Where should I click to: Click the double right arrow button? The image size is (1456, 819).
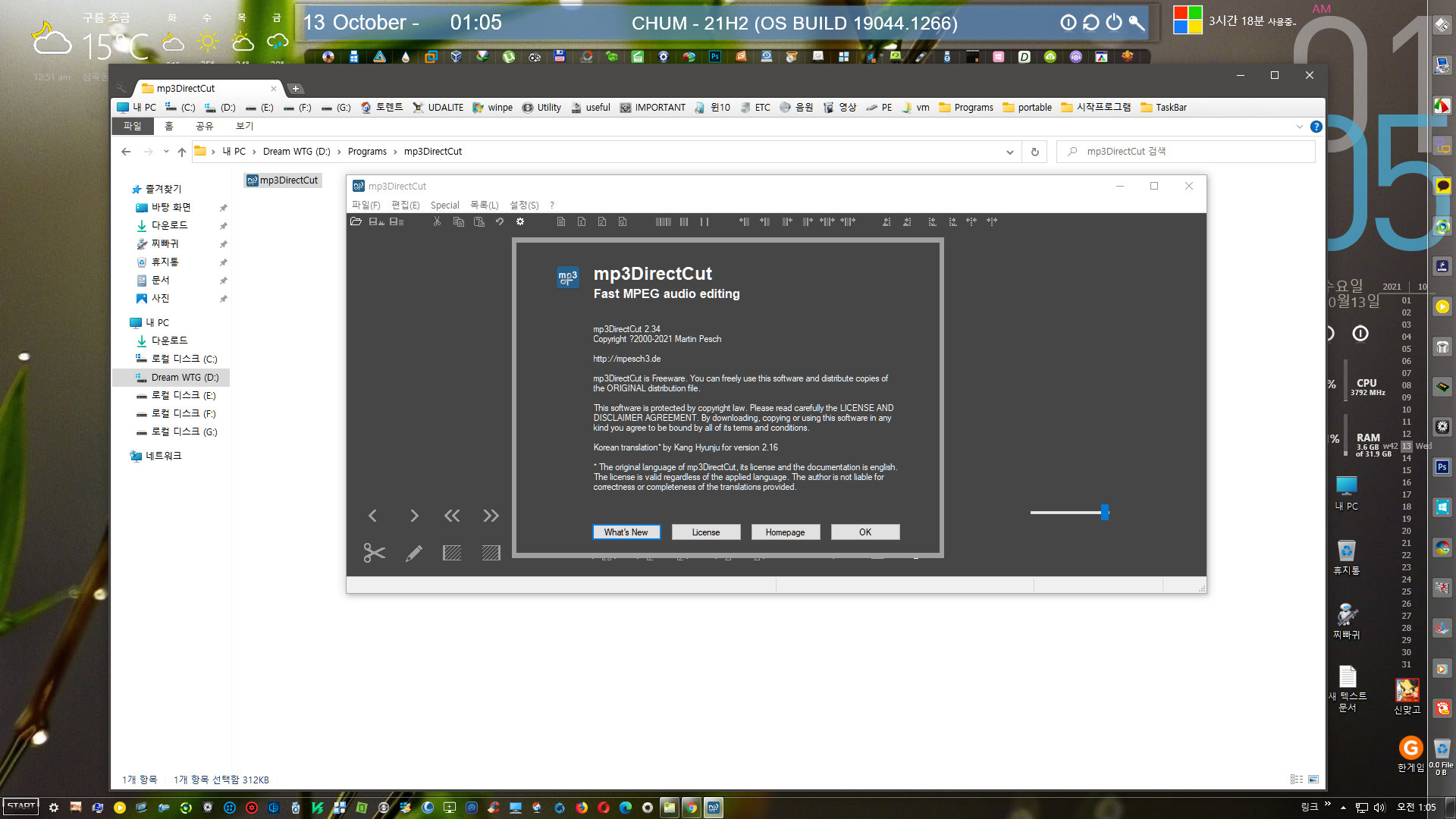click(491, 516)
